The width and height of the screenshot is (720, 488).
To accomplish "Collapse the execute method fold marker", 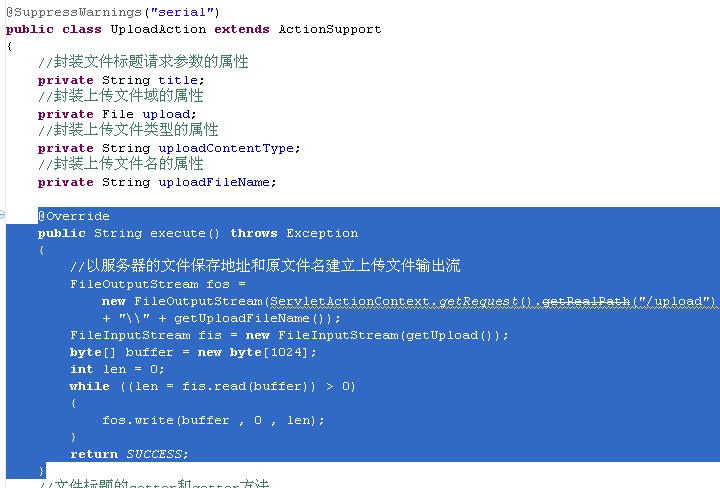I will click(x=3, y=216).
